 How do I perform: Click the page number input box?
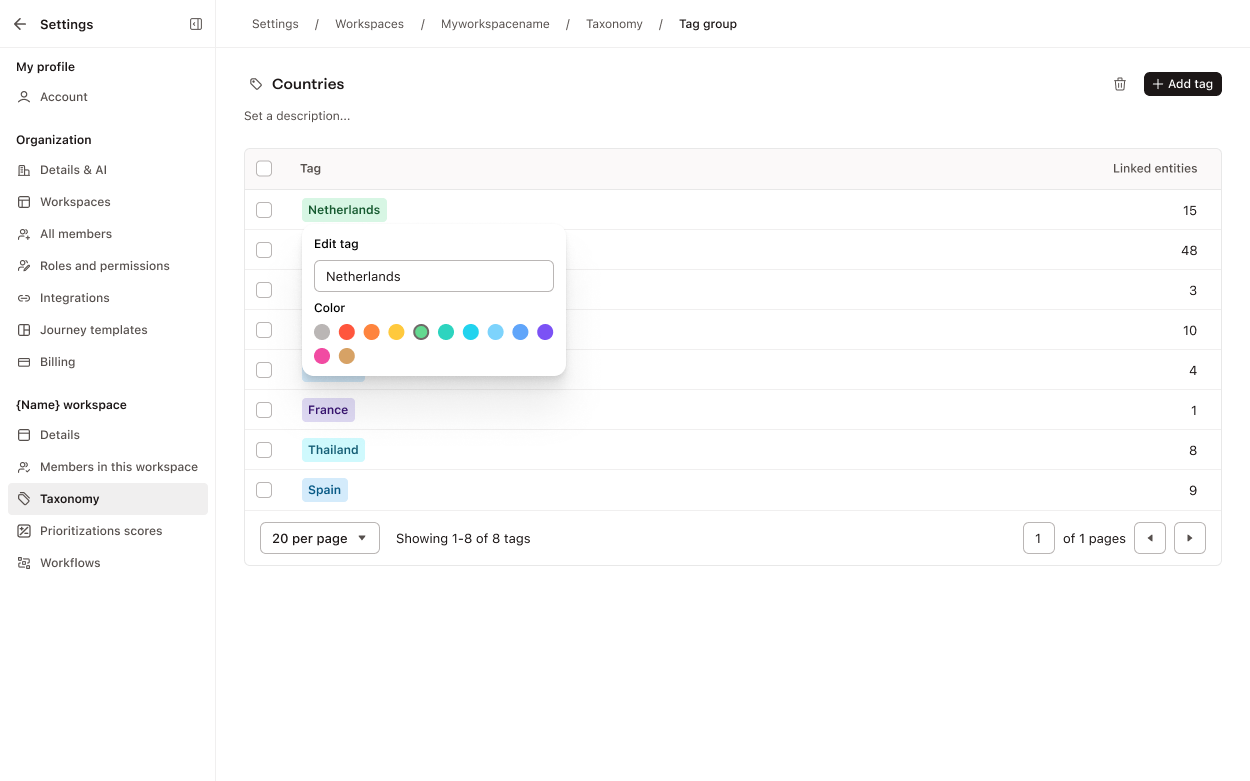(x=1039, y=538)
